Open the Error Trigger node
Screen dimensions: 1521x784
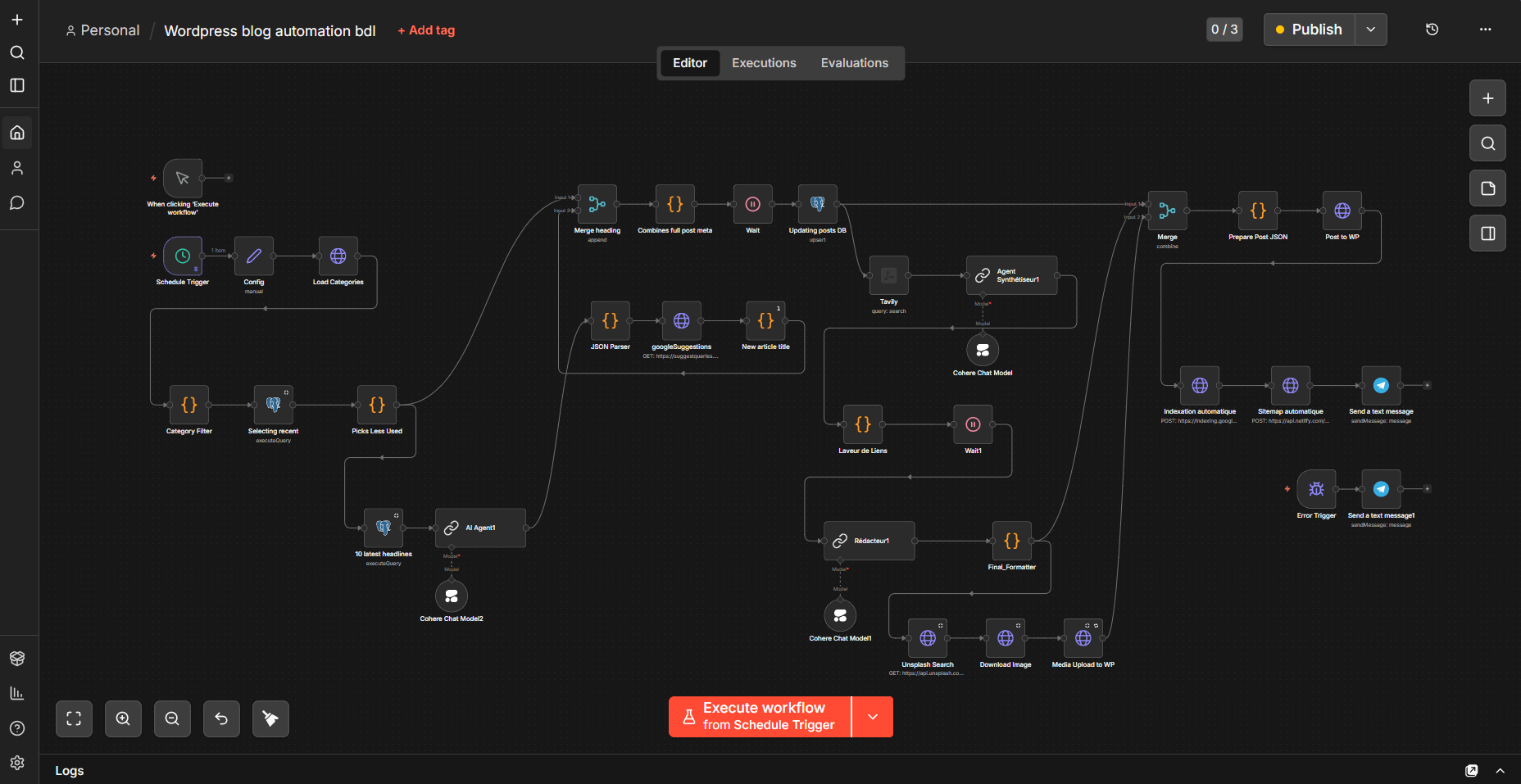click(x=1317, y=489)
